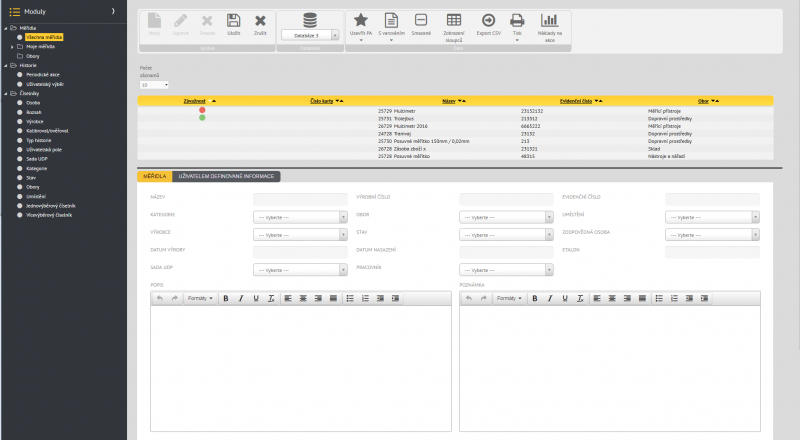This screenshot has width=800, height=440.
Task: Click the Uložit save icon
Action: point(234,21)
